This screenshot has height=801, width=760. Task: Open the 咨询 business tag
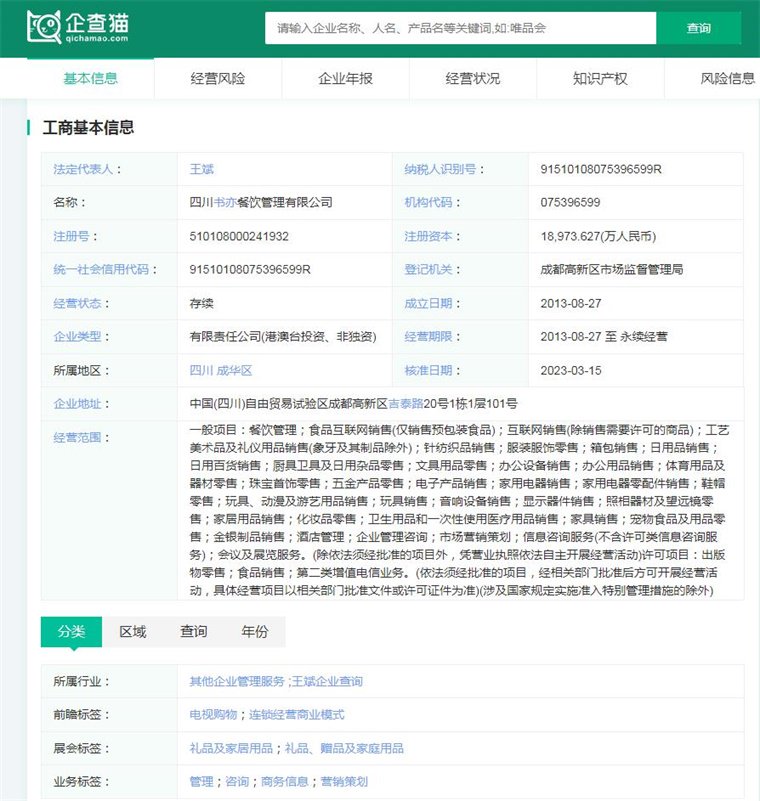237,782
